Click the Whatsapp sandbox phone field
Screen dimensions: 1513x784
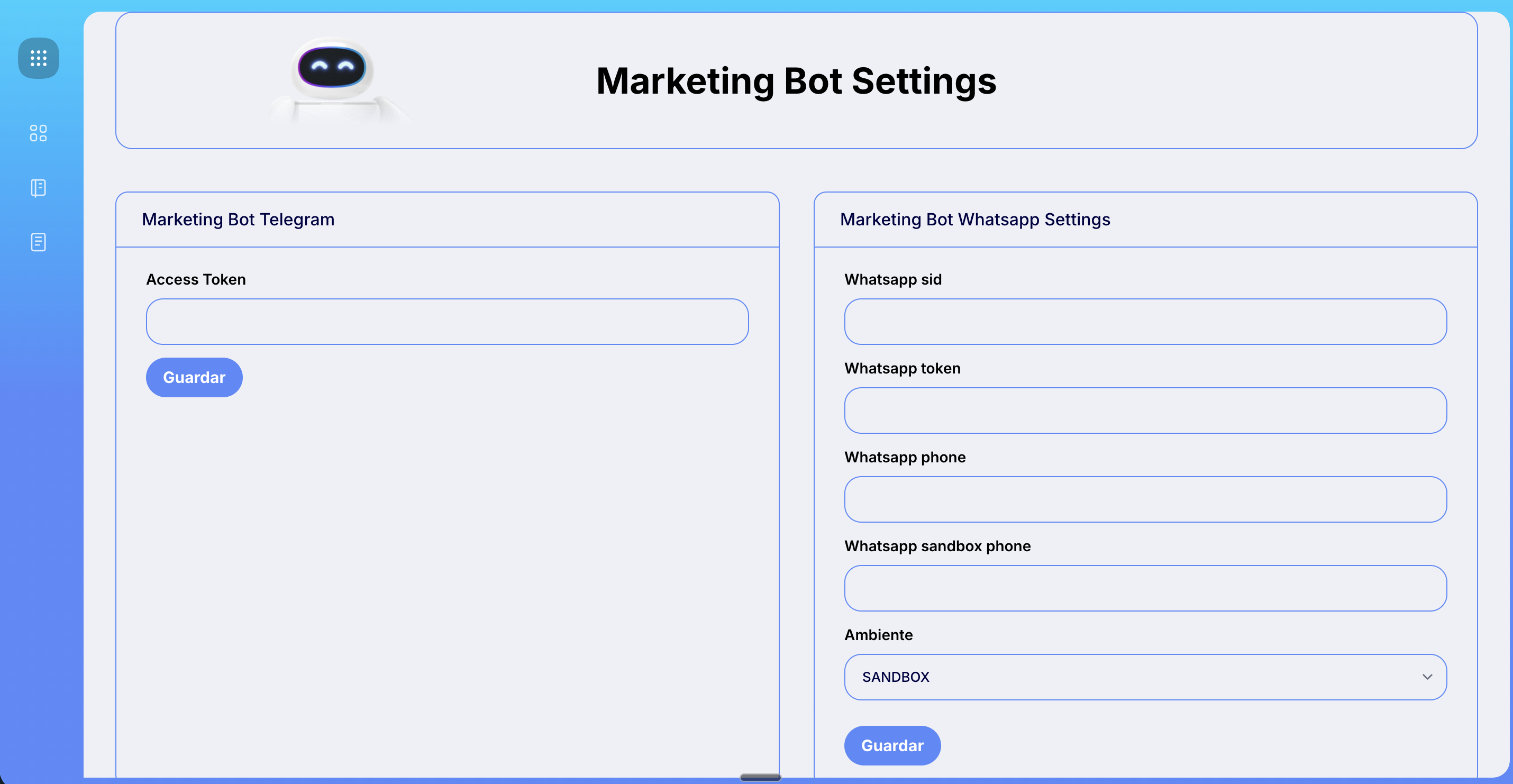point(1145,588)
